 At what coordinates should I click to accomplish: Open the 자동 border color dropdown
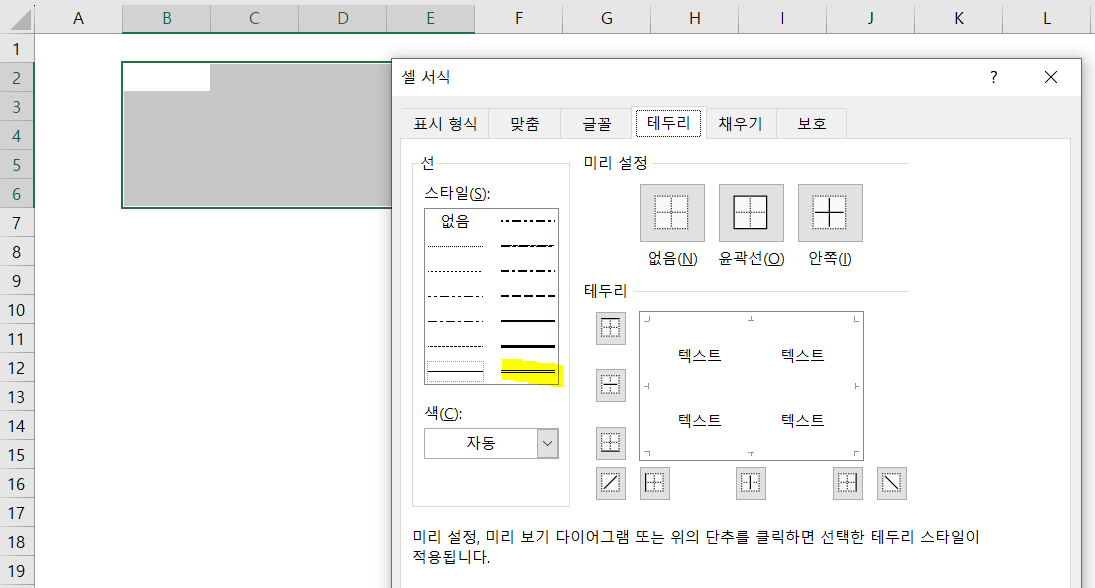tap(545, 443)
